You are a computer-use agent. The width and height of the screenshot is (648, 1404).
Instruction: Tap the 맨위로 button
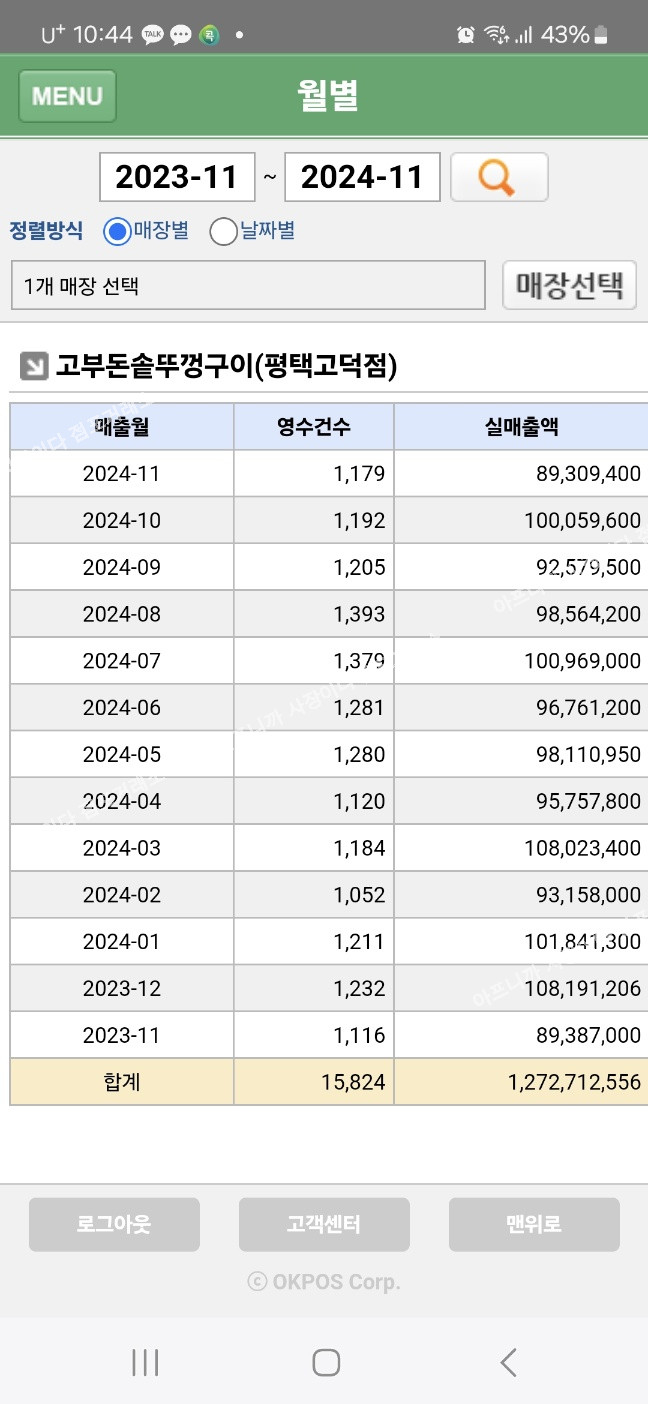pos(534,1224)
